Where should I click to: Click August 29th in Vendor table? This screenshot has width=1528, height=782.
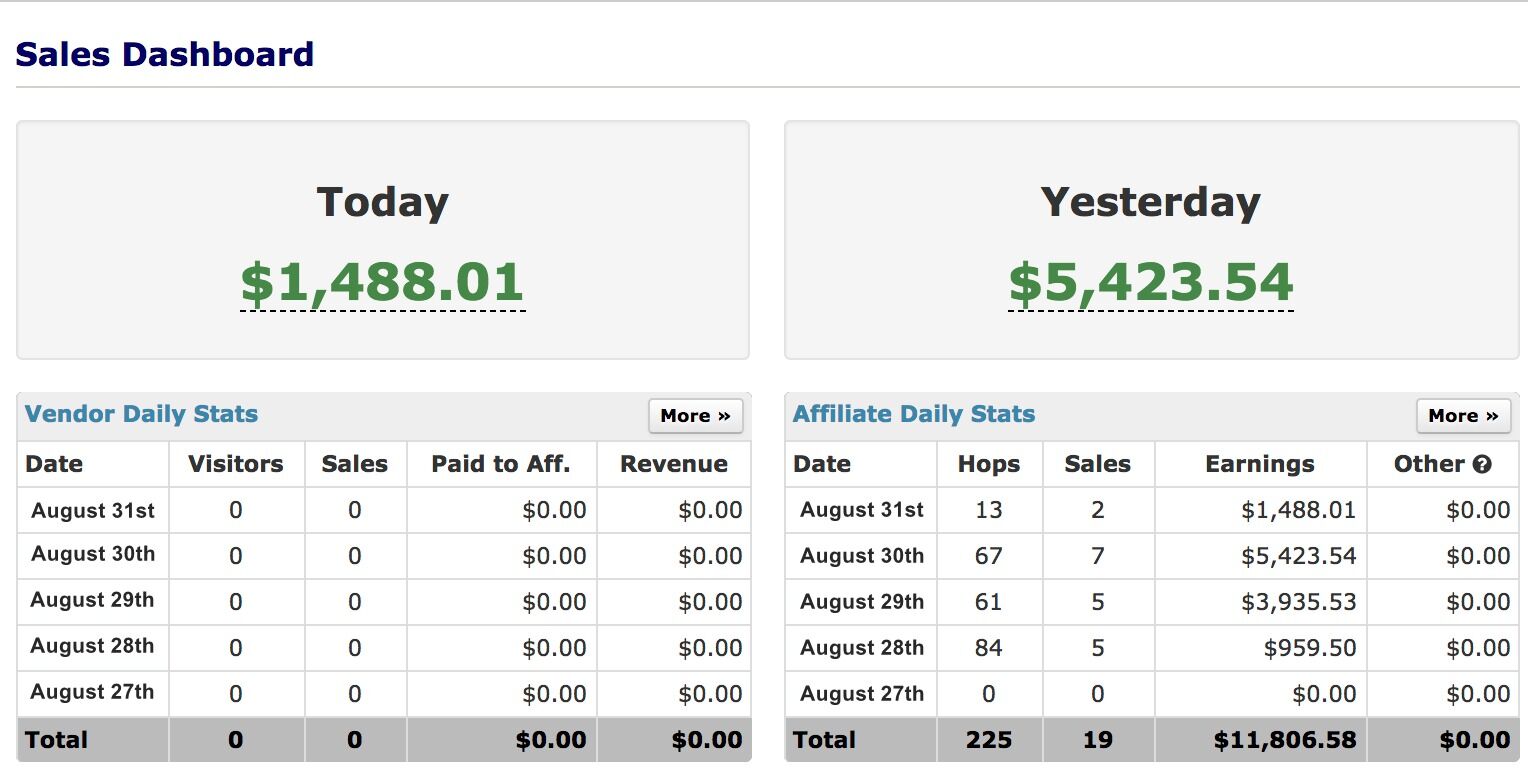tap(93, 600)
